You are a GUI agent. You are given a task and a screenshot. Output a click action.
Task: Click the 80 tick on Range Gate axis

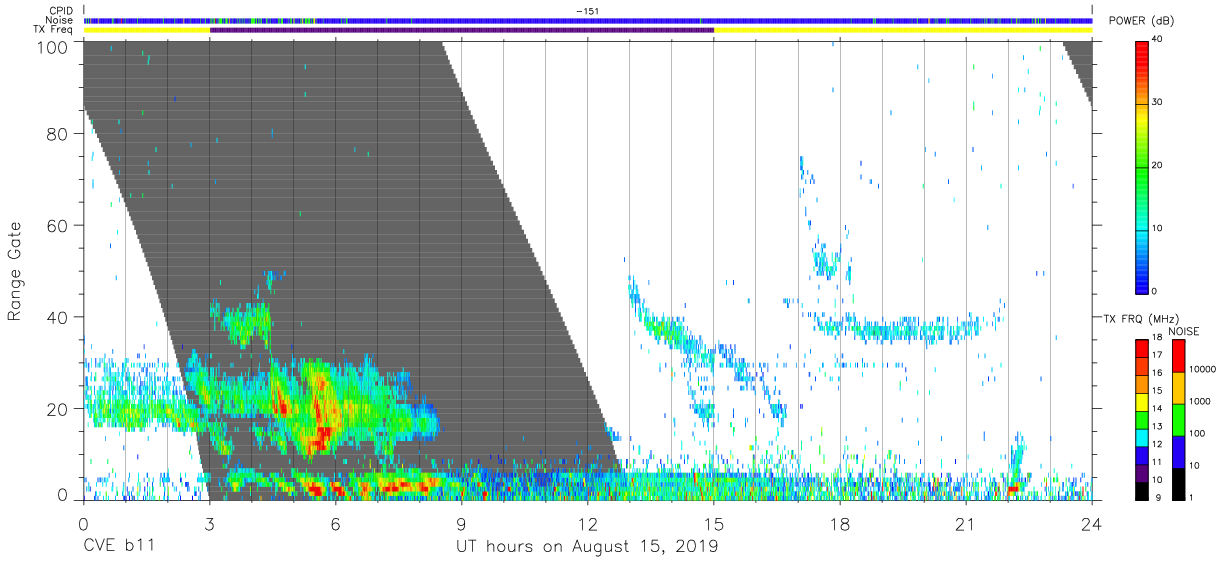coord(58,133)
